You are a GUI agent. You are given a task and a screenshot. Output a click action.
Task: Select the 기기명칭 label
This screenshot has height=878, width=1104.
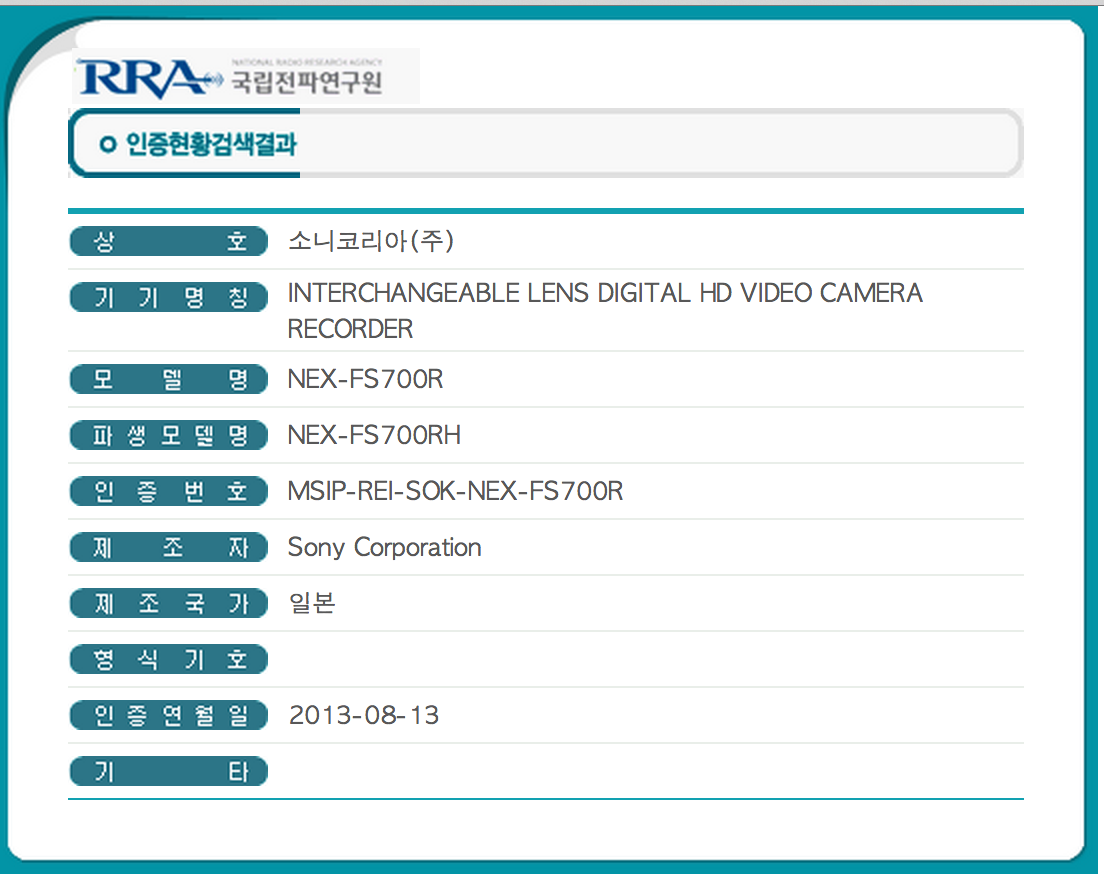pyautogui.click(x=169, y=297)
